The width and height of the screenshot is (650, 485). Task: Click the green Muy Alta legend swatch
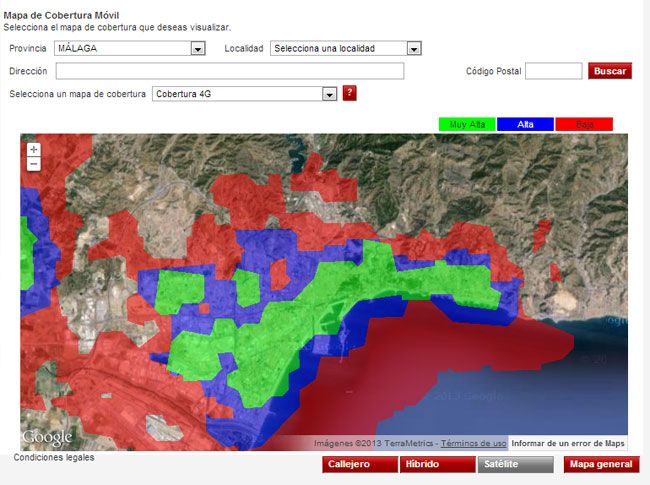point(467,124)
